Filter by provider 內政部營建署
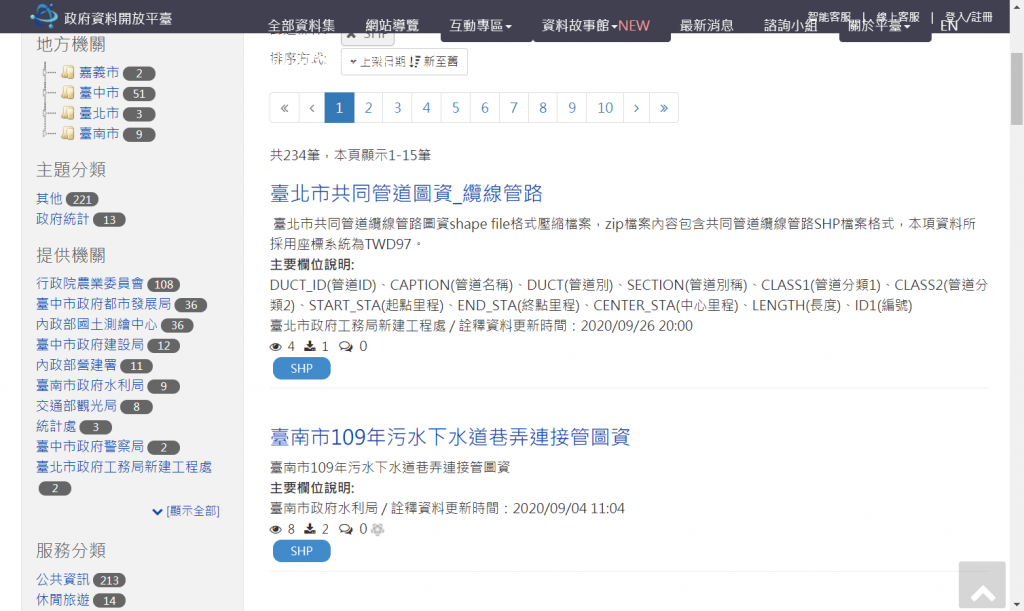 coord(76,365)
